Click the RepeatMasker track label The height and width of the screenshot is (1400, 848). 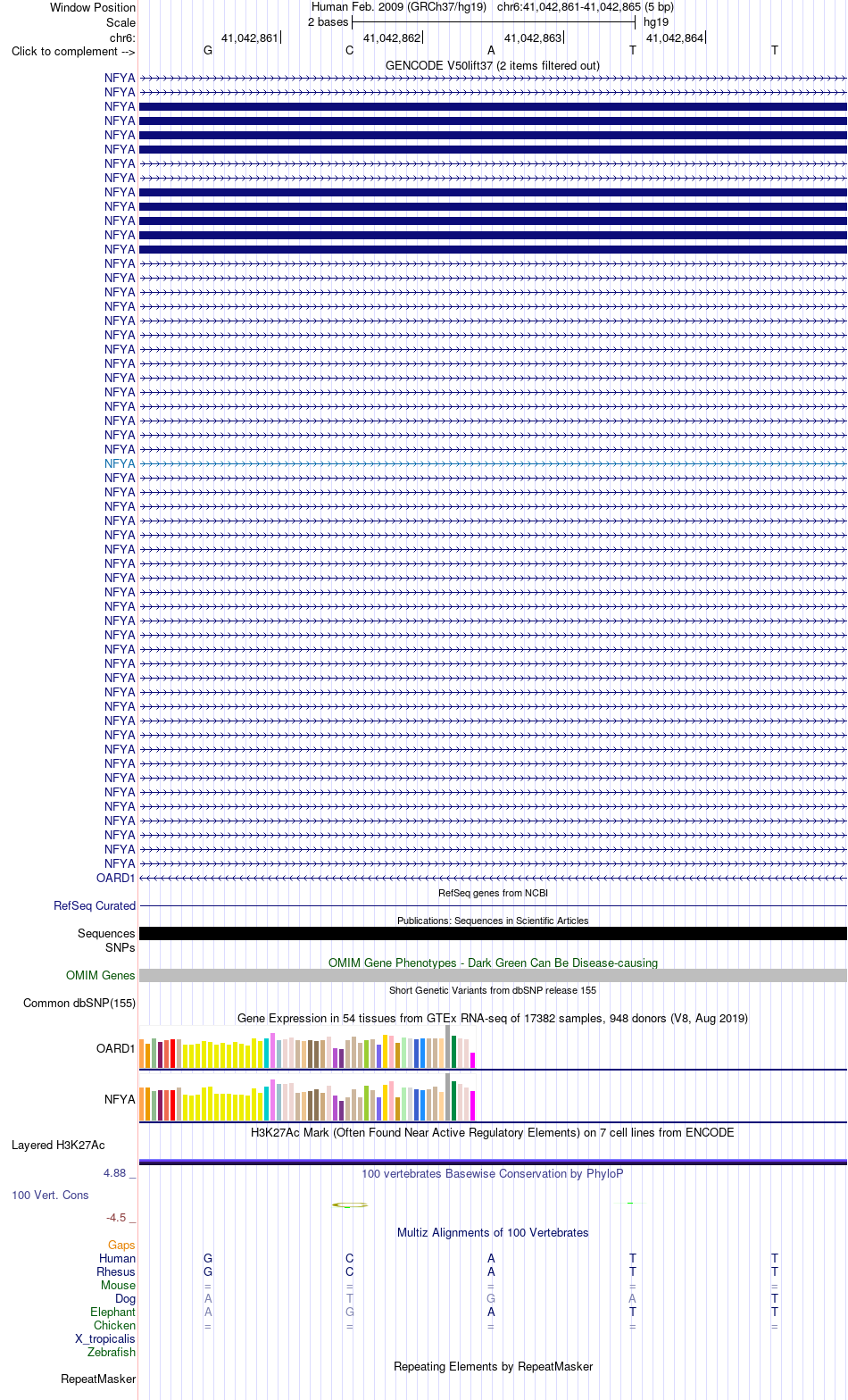pyautogui.click(x=98, y=1379)
